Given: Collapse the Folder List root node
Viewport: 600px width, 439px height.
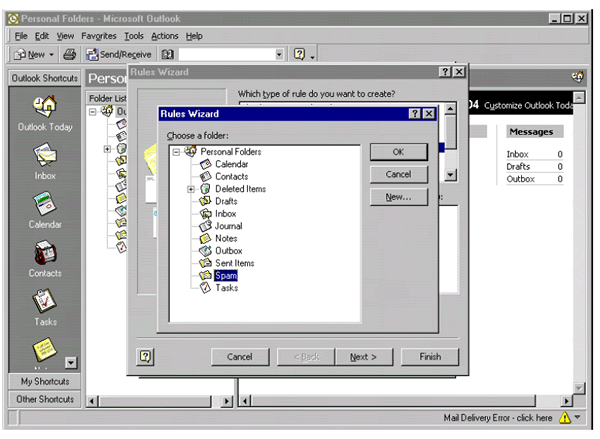Looking at the screenshot, I should (x=93, y=112).
